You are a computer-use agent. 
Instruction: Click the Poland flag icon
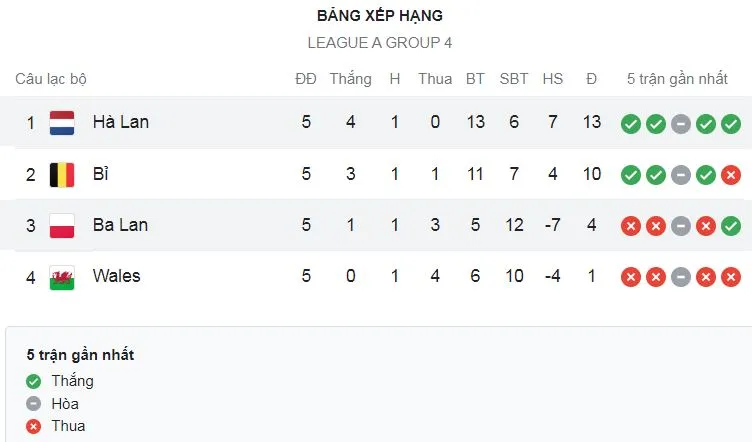click(63, 225)
